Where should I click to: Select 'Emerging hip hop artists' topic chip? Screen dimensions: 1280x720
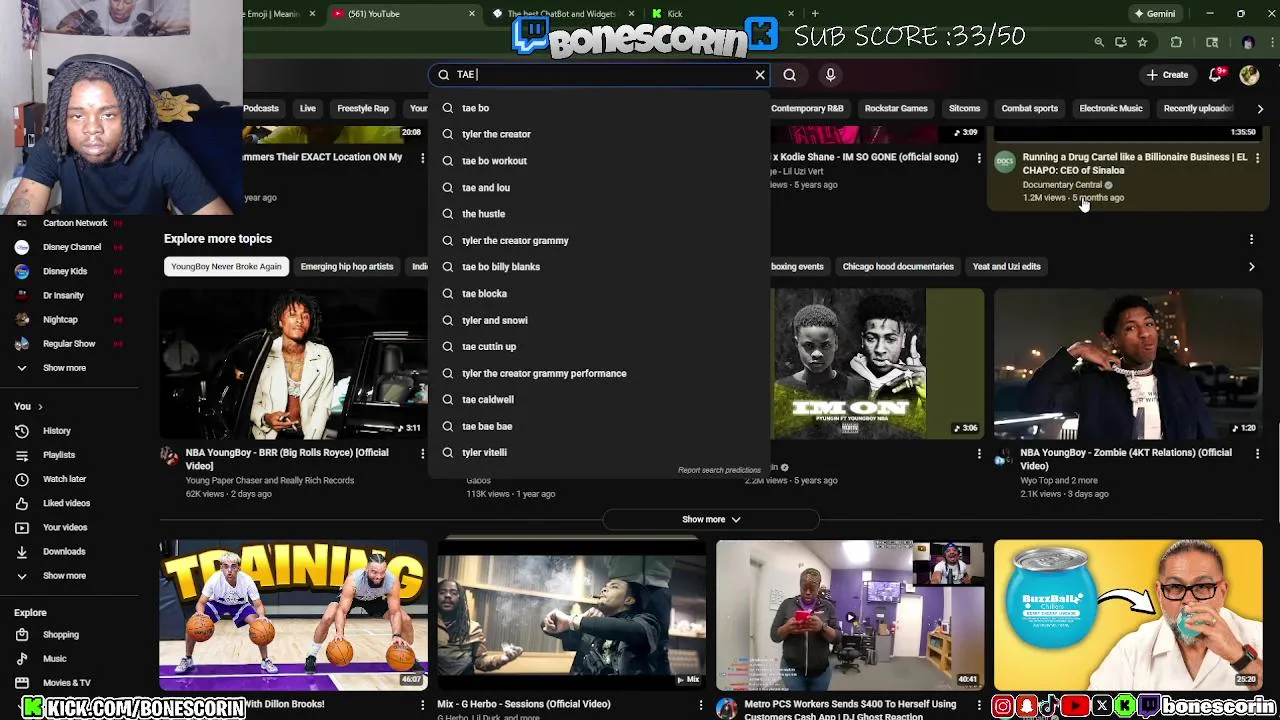click(x=347, y=267)
